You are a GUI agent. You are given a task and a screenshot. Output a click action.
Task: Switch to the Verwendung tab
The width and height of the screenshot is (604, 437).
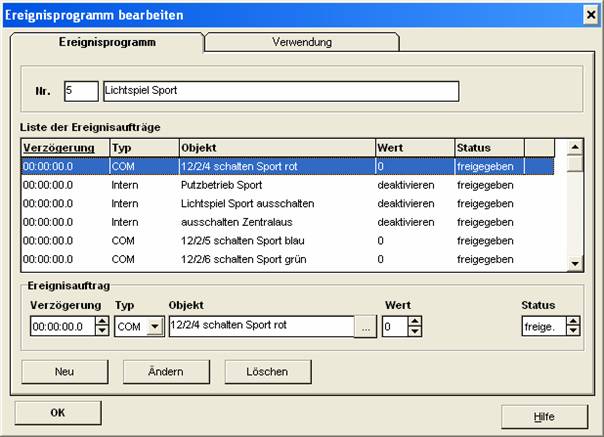(x=302, y=43)
